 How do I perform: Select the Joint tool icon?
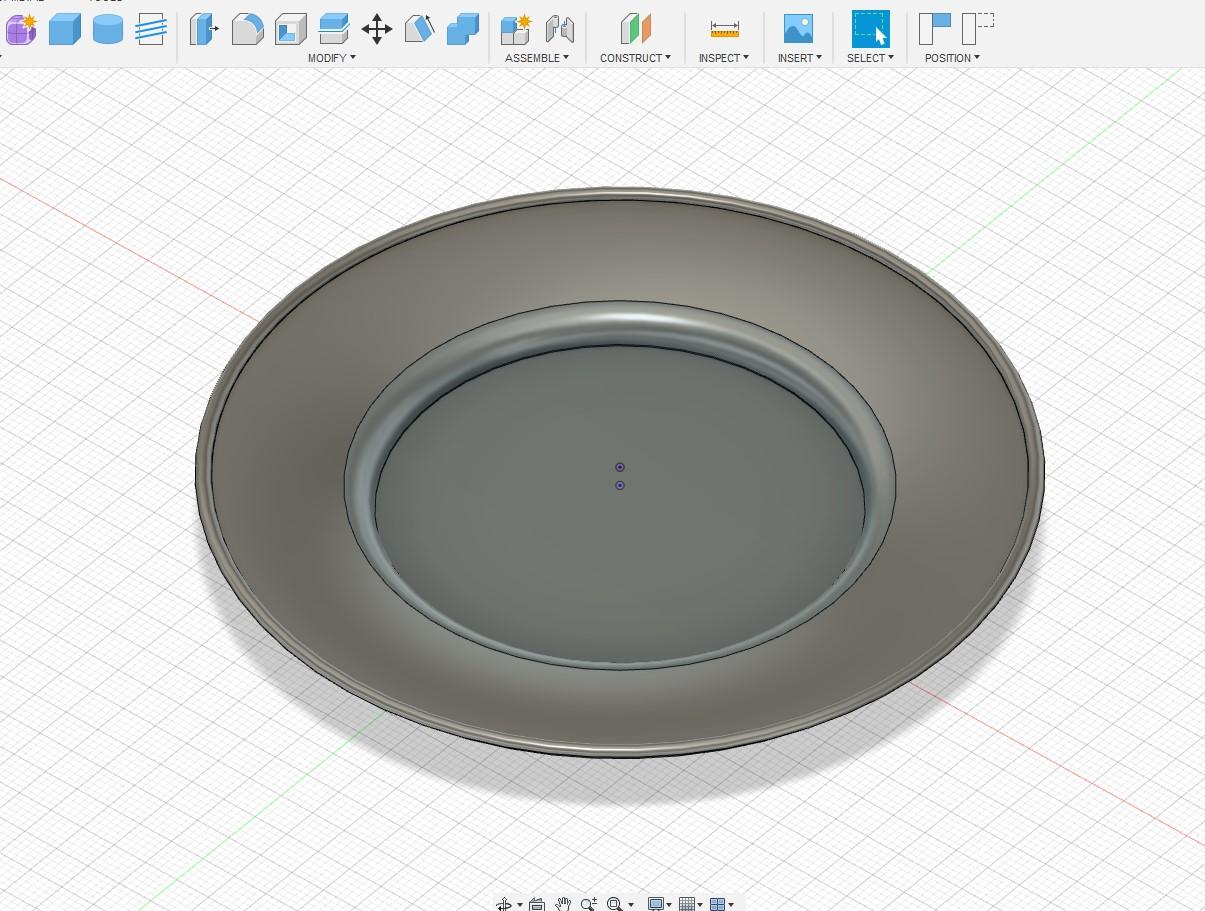[560, 29]
